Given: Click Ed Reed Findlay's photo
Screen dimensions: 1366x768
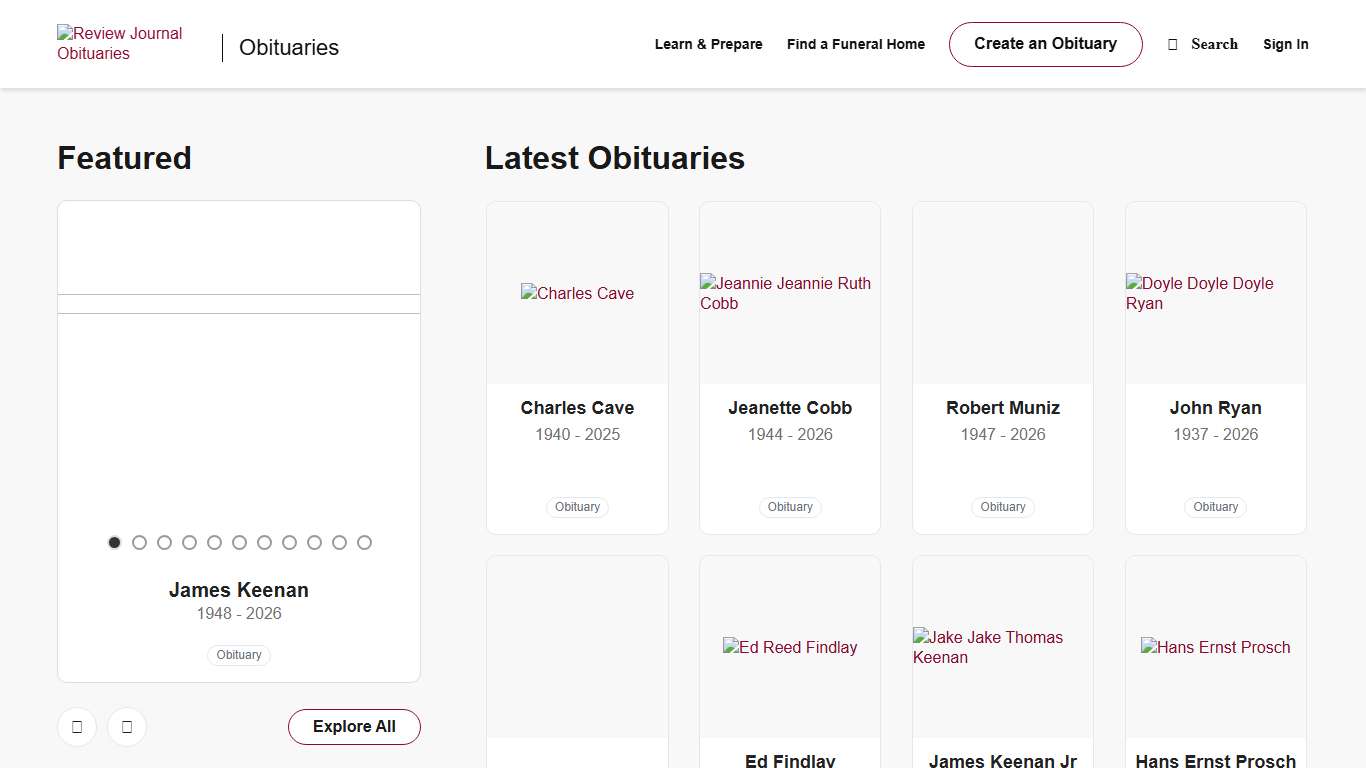Looking at the screenshot, I should point(790,647).
